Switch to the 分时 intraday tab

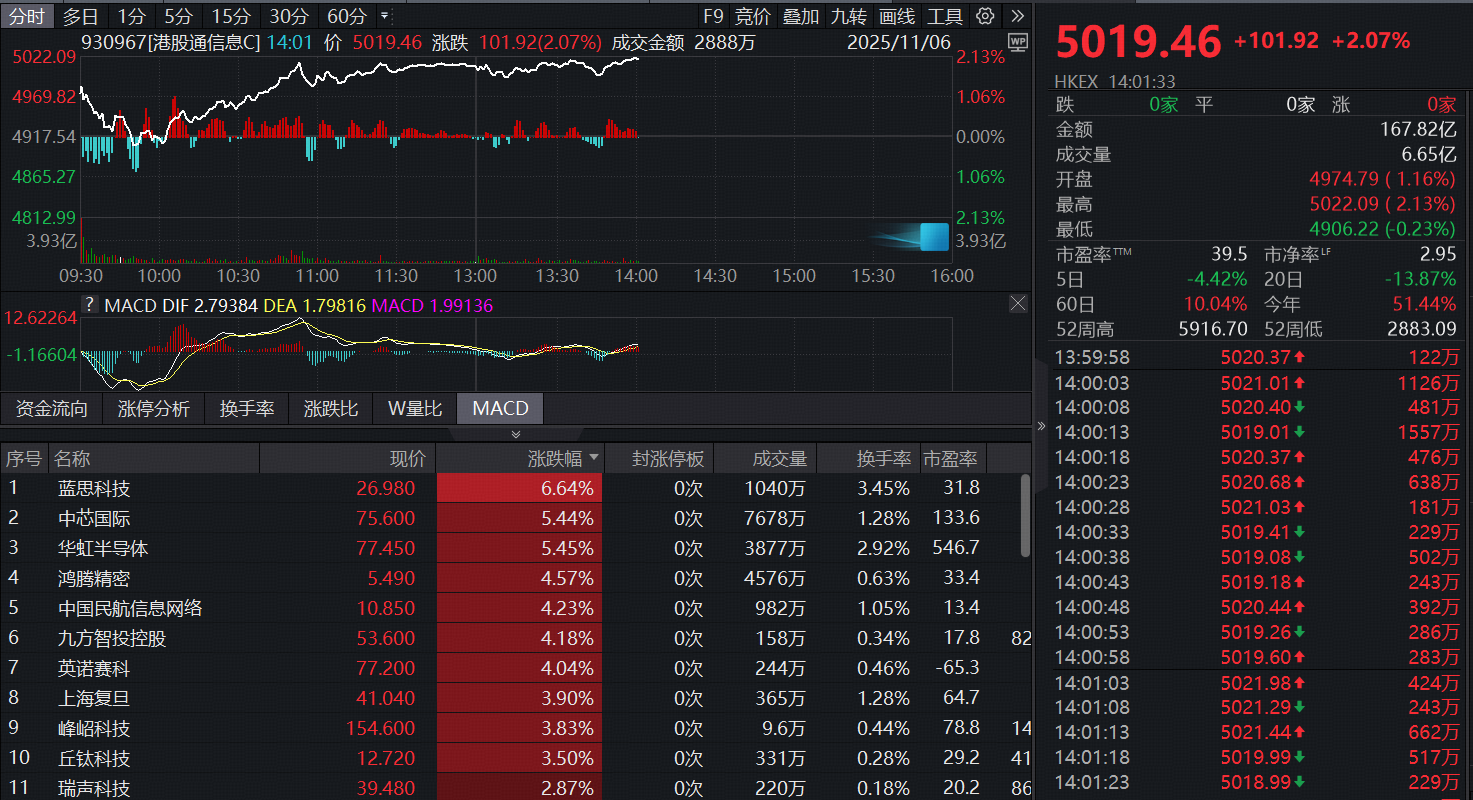[x=27, y=16]
